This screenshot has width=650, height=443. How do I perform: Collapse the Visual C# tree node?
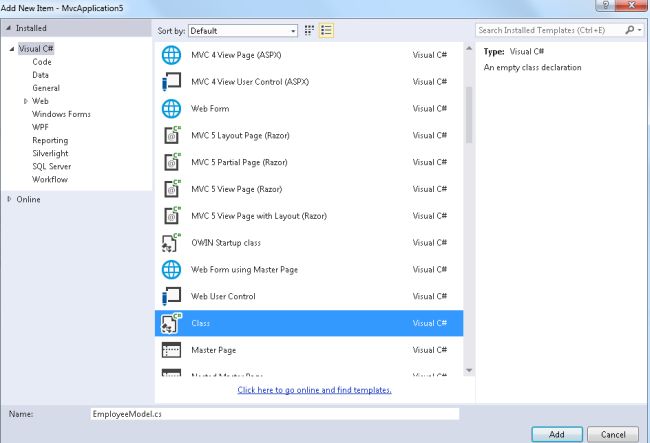(x=12, y=49)
